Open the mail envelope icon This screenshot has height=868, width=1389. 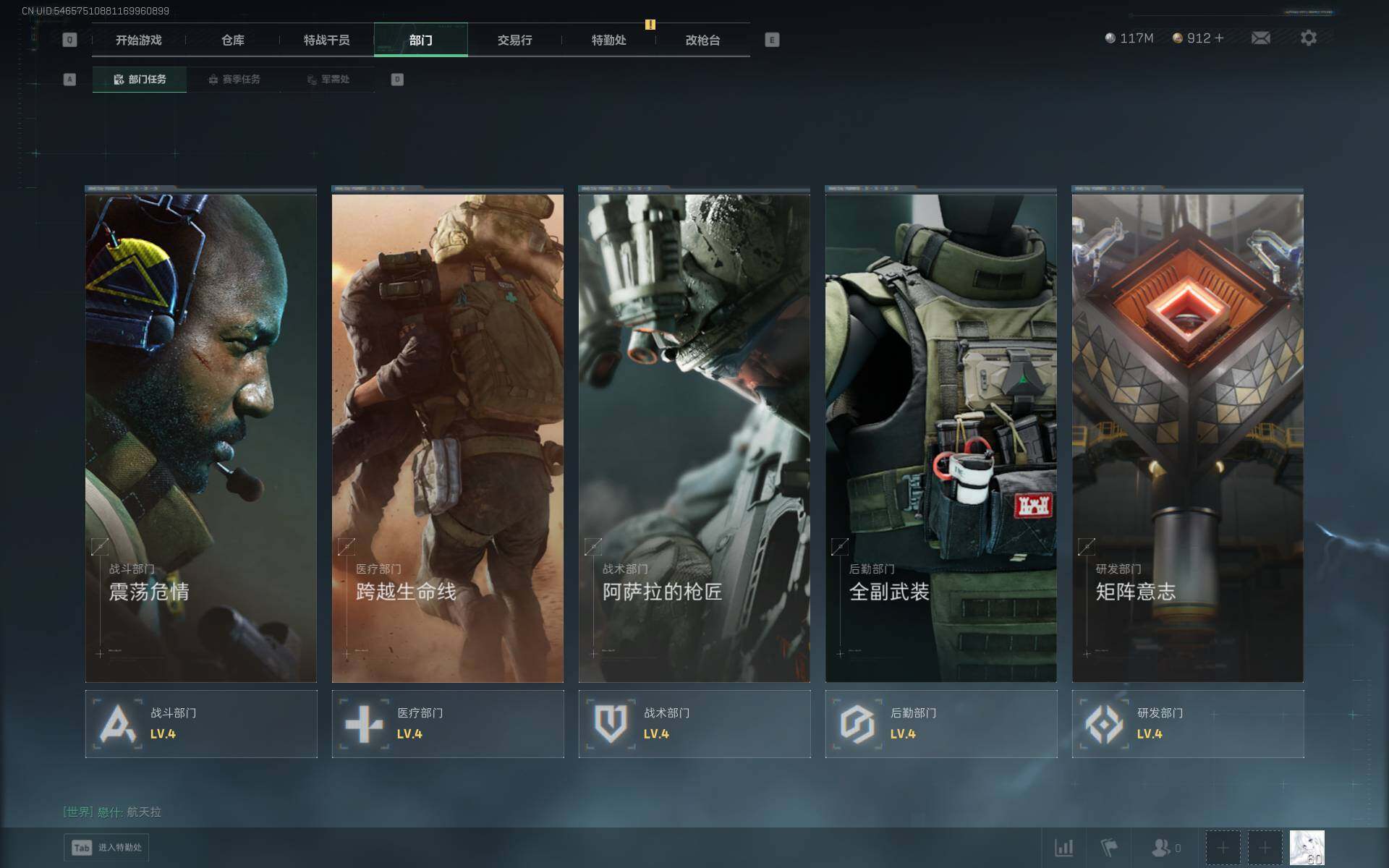click(x=1260, y=38)
